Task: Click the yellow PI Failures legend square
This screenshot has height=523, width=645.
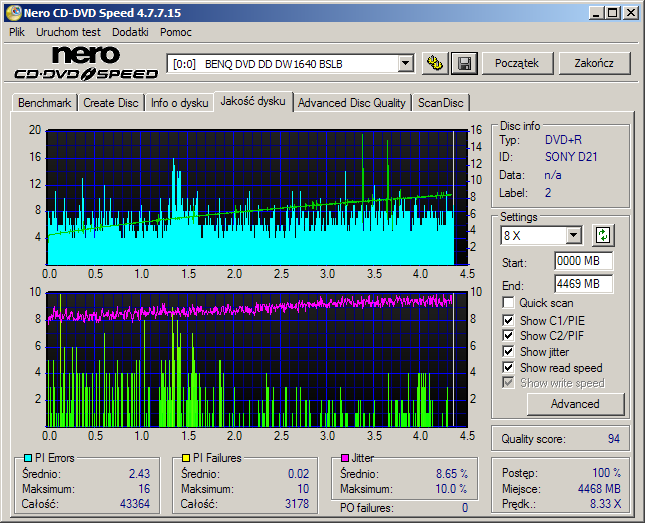Action: coord(186,458)
